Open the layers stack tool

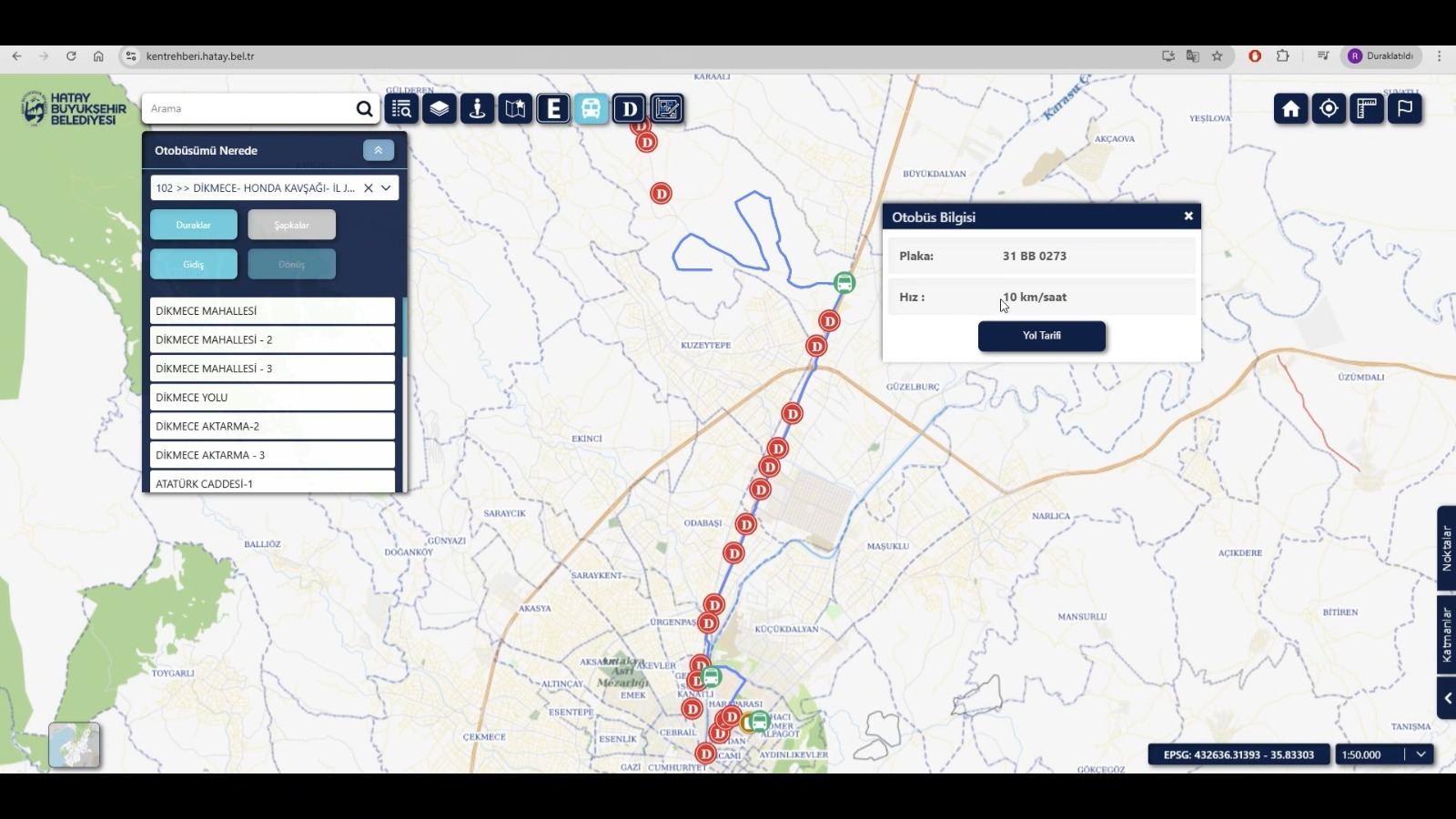click(439, 109)
